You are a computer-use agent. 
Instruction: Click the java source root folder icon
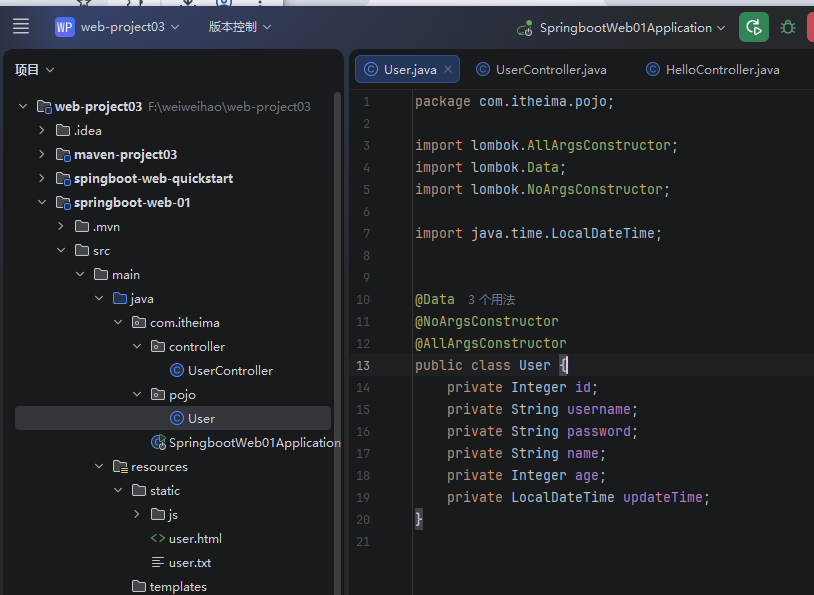pyautogui.click(x=120, y=298)
